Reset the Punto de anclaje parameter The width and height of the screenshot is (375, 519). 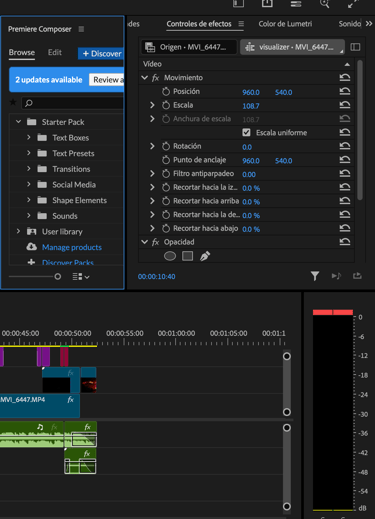[345, 160]
